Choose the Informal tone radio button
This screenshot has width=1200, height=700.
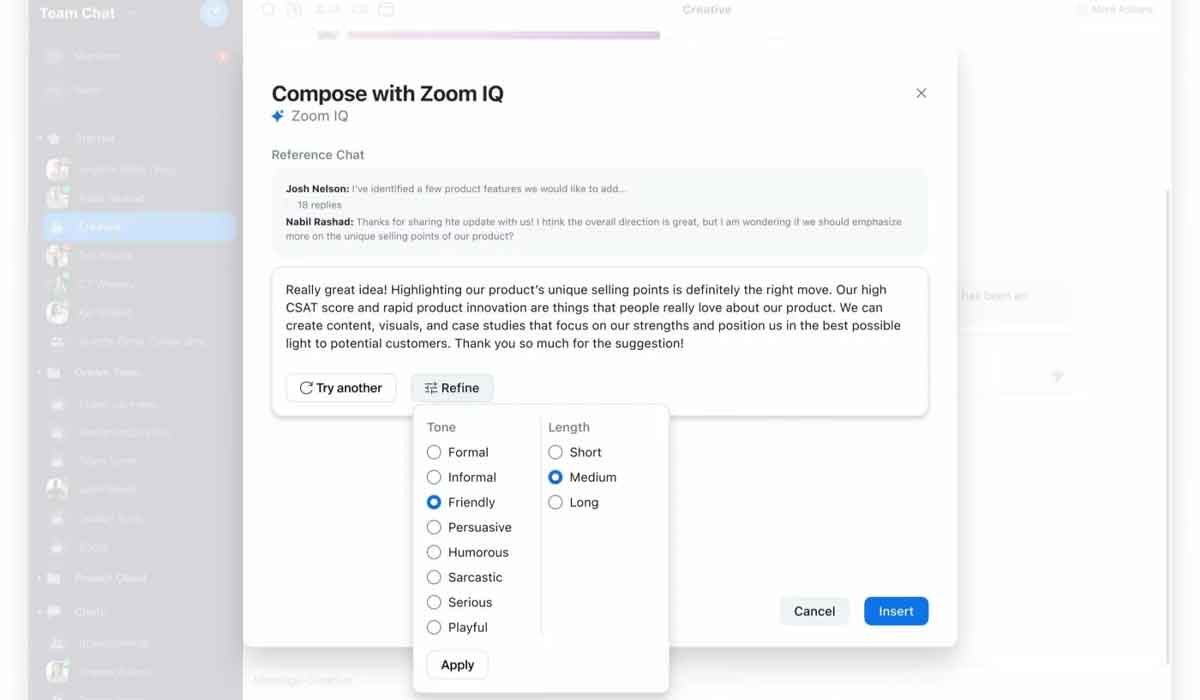pos(434,477)
